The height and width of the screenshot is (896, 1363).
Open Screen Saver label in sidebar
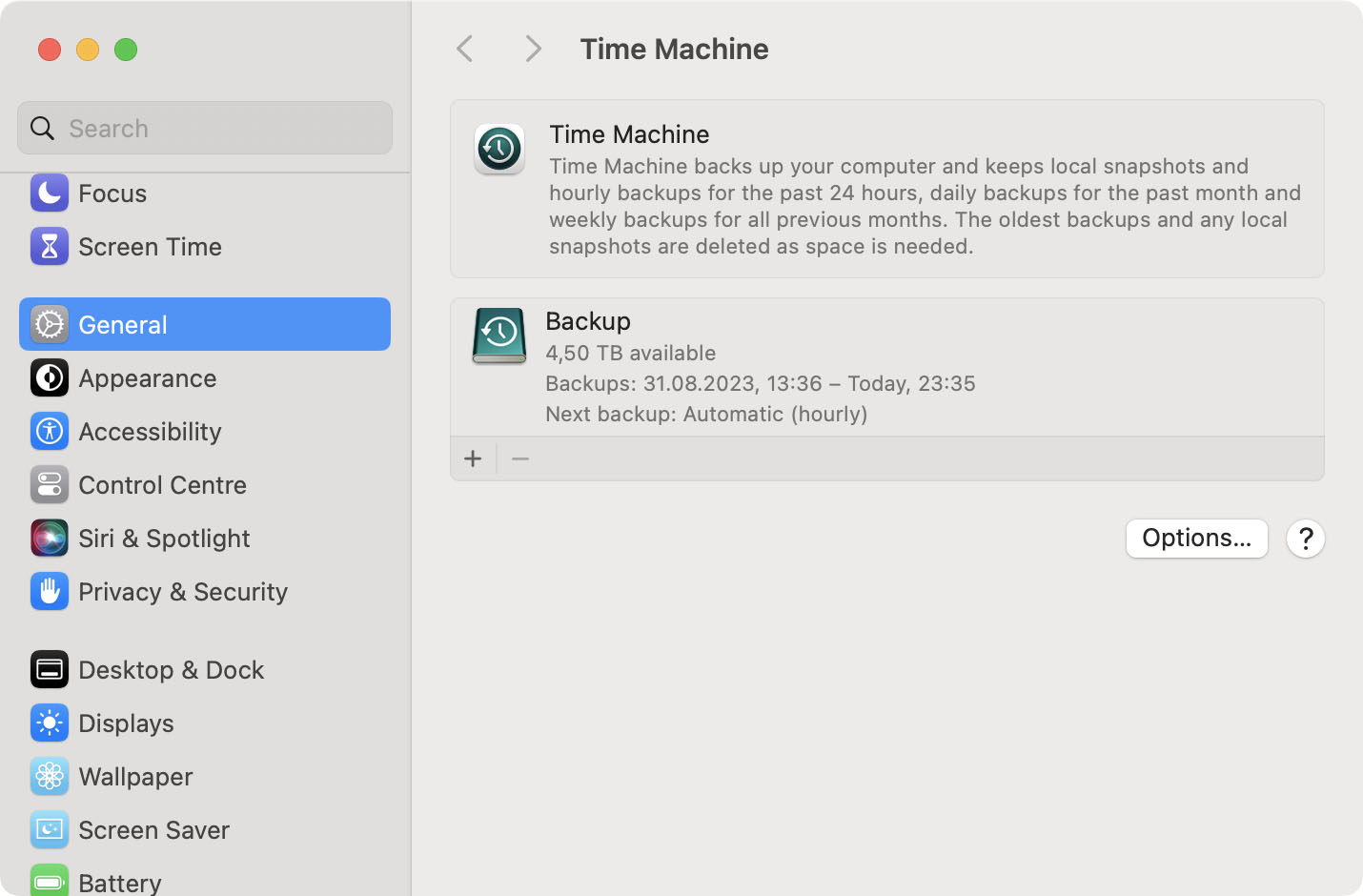(x=153, y=830)
